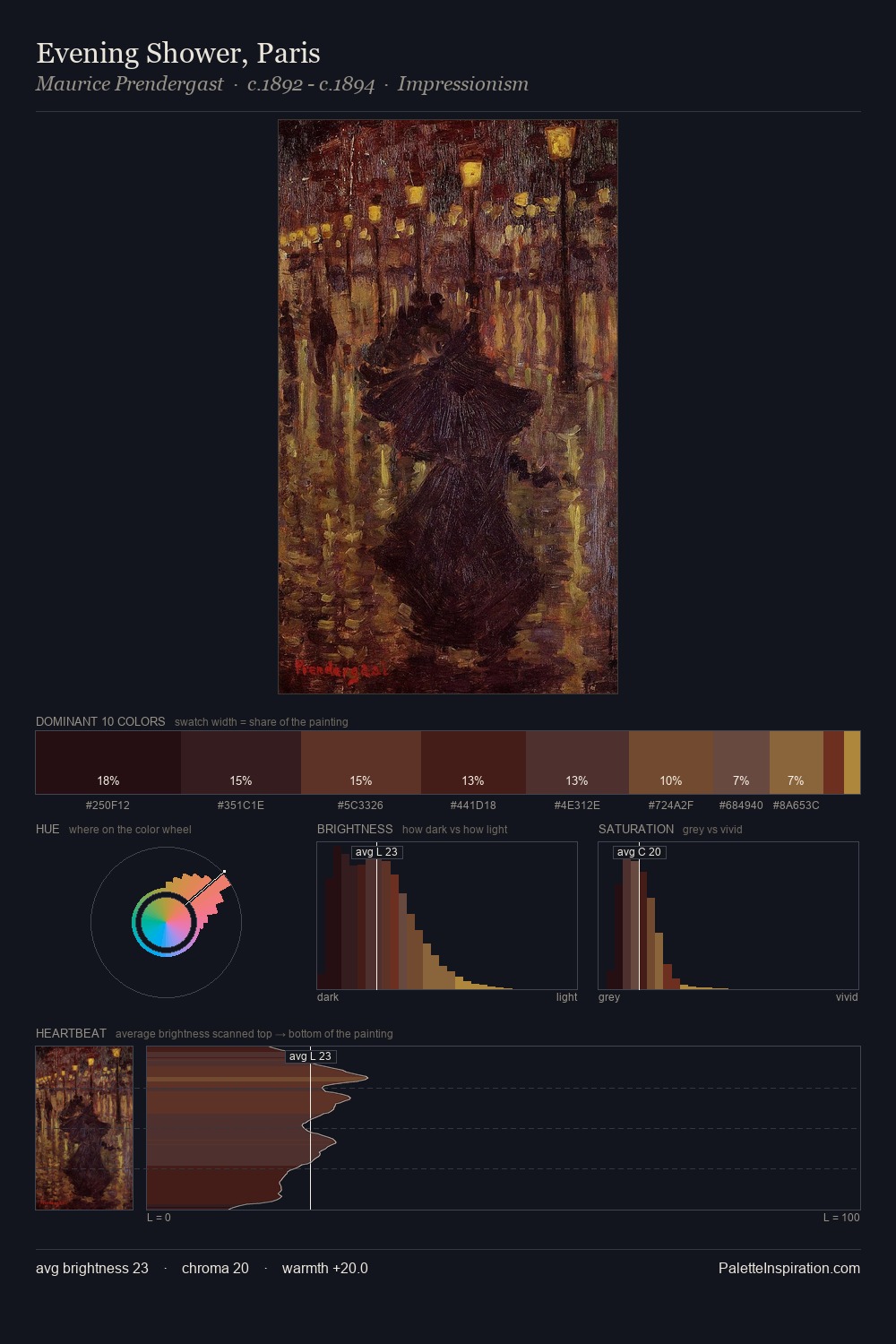Click the color wheel in the Hue chart
This screenshot has height=1344, width=896.
[166, 923]
